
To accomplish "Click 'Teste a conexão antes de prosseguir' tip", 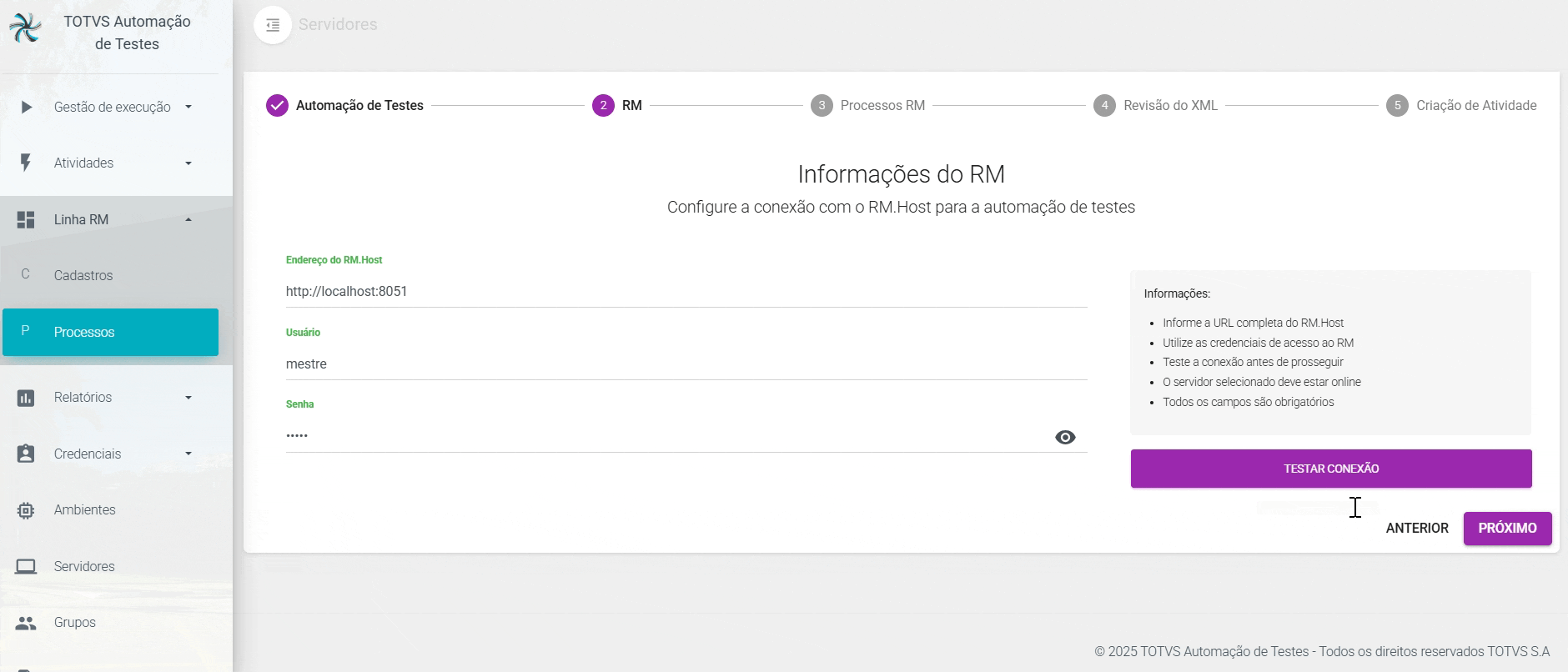I will (x=1253, y=363).
